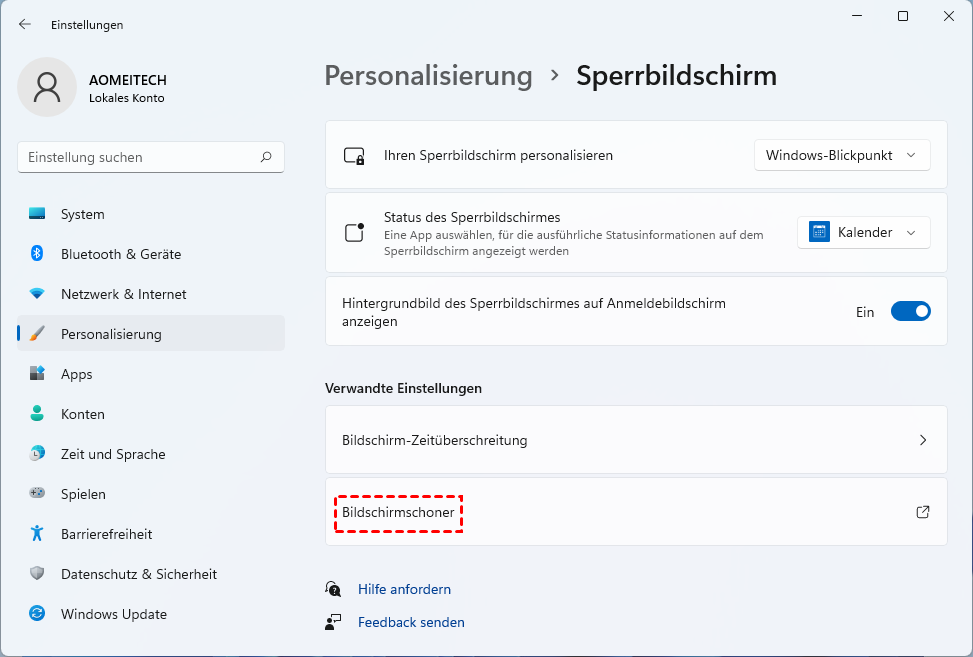973x657 pixels.
Task: Click the back arrow in the title bar
Action: pyautogui.click(x=25, y=24)
